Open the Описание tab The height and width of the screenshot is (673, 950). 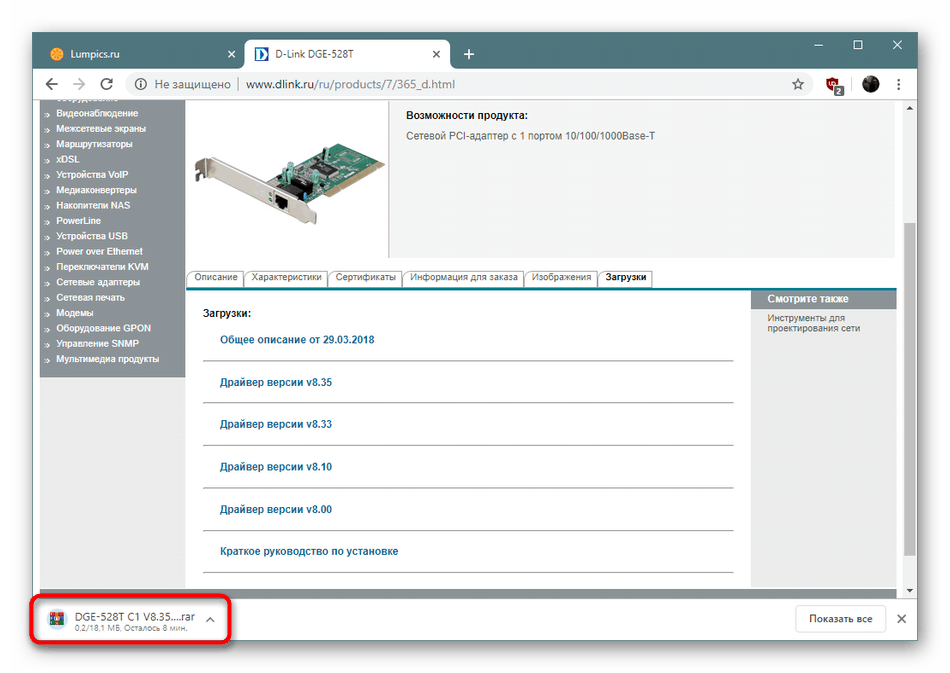pyautogui.click(x=216, y=277)
